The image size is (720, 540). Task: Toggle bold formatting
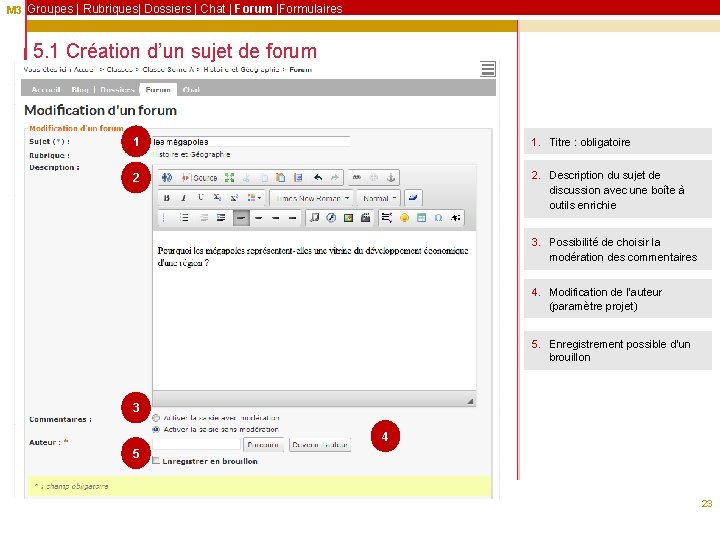166,198
